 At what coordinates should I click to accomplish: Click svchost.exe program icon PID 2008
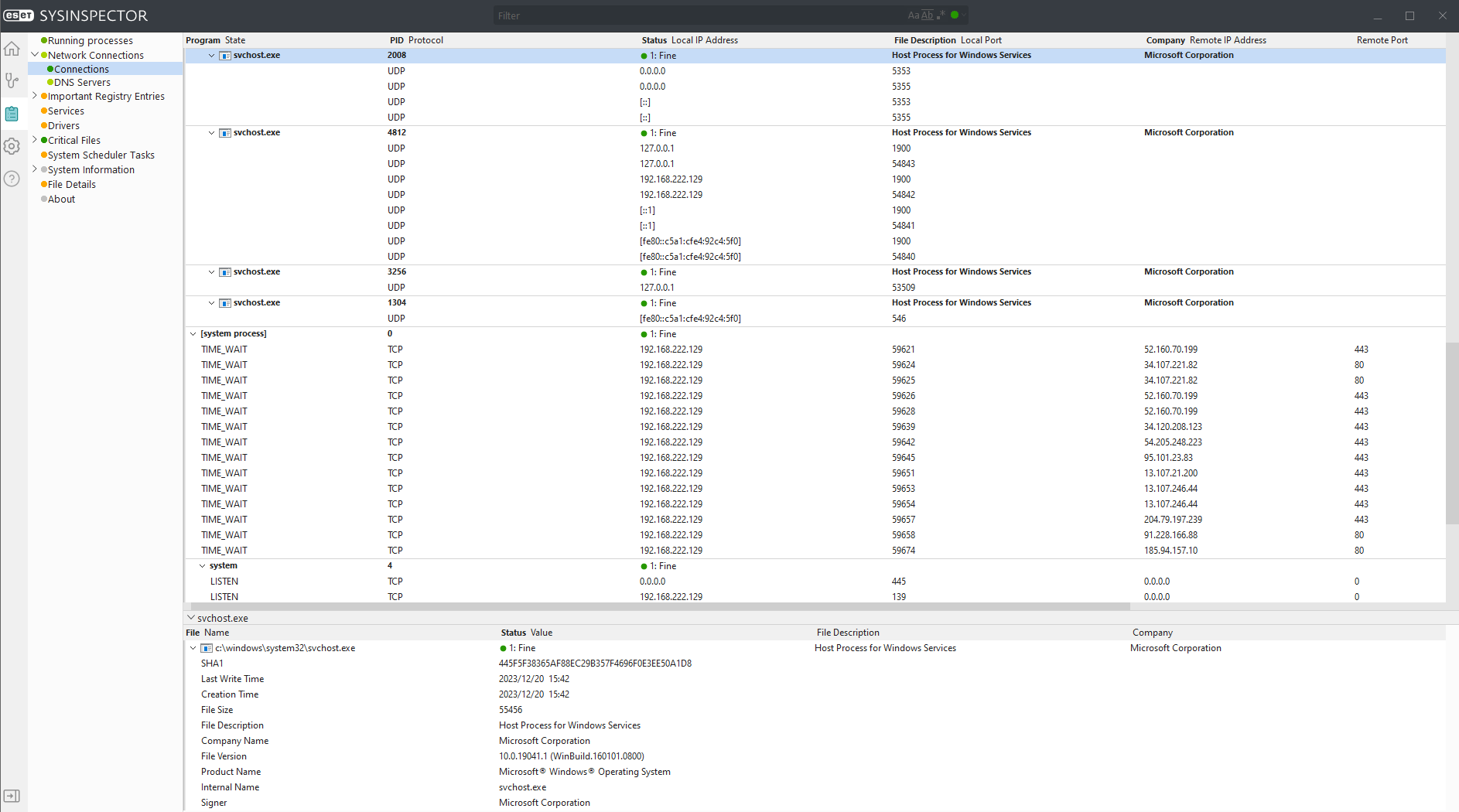pyautogui.click(x=225, y=56)
